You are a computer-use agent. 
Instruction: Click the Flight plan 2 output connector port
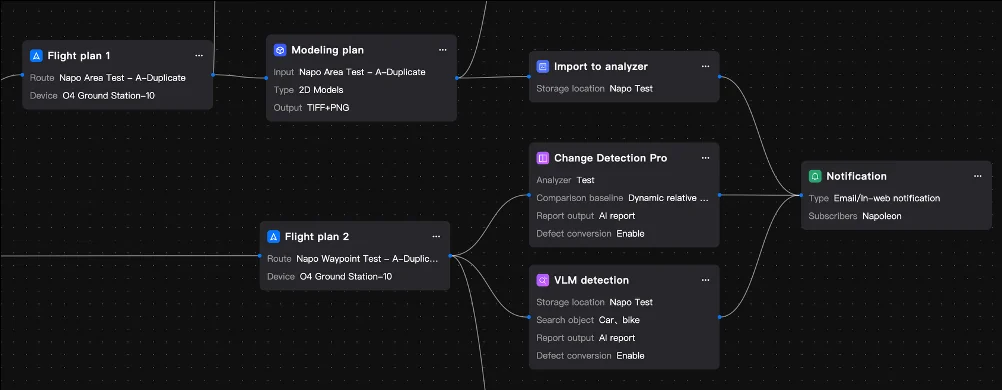(x=450, y=256)
